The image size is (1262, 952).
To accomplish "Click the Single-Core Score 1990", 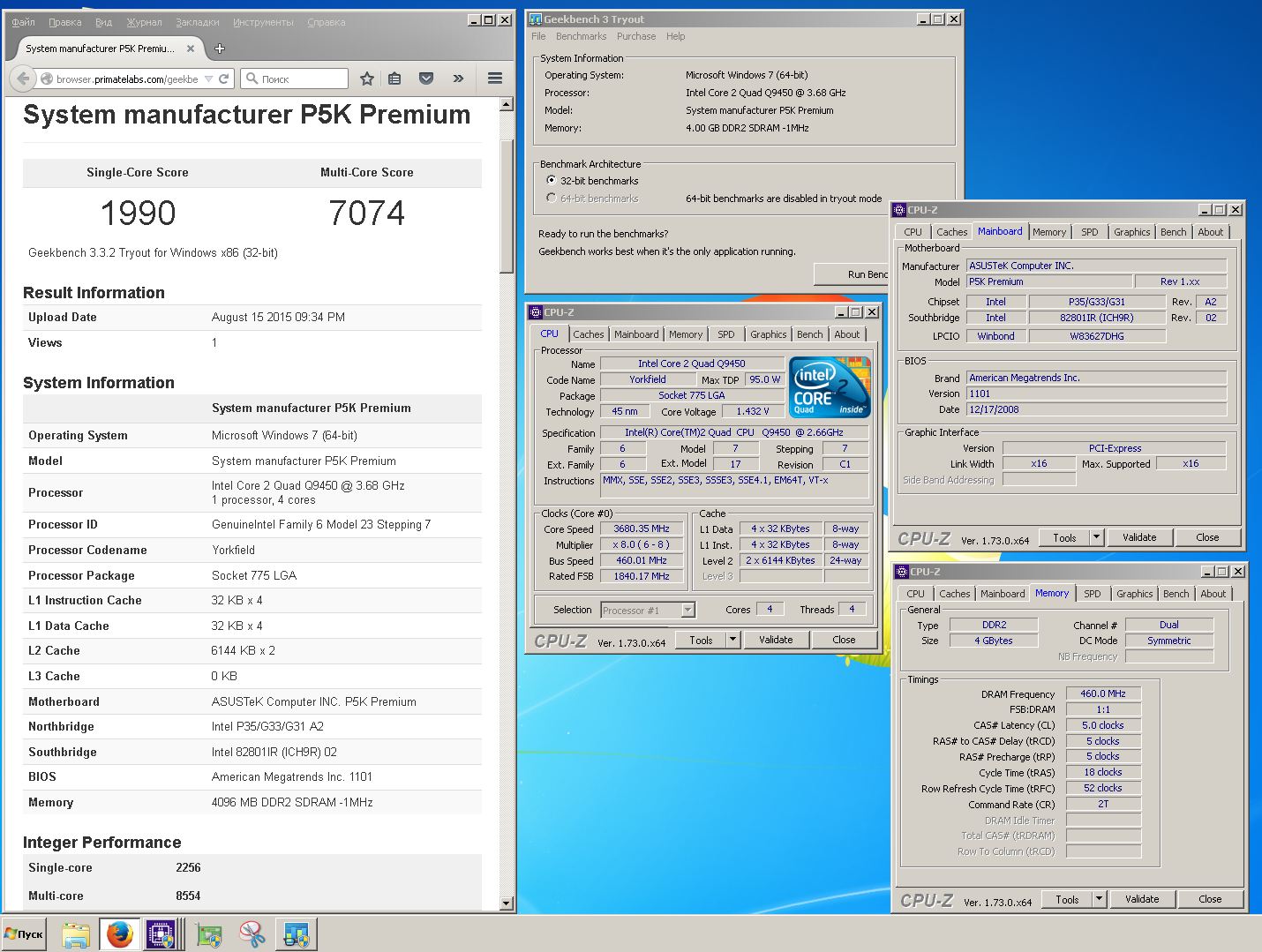I will pos(138,213).
